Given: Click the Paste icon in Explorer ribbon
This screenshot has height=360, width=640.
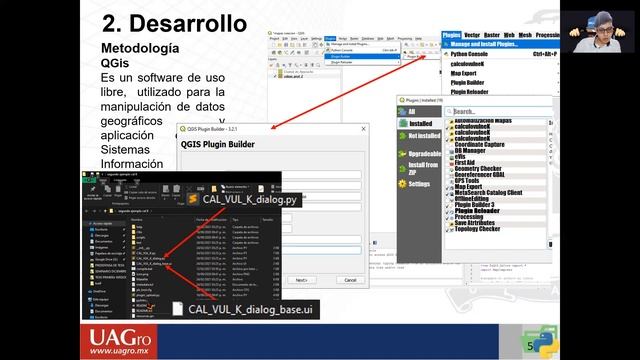Looking at the screenshot, I should click(x=118, y=189).
